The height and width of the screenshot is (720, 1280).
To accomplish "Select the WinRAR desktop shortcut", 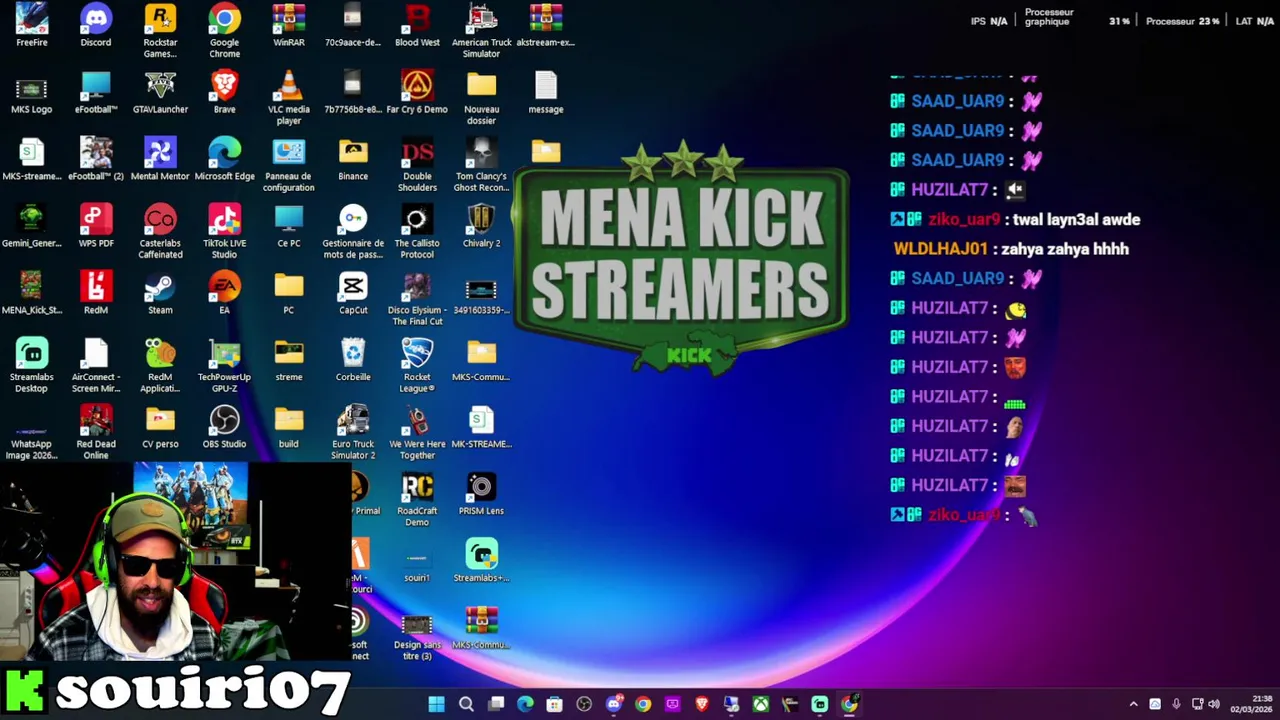I will (289, 26).
